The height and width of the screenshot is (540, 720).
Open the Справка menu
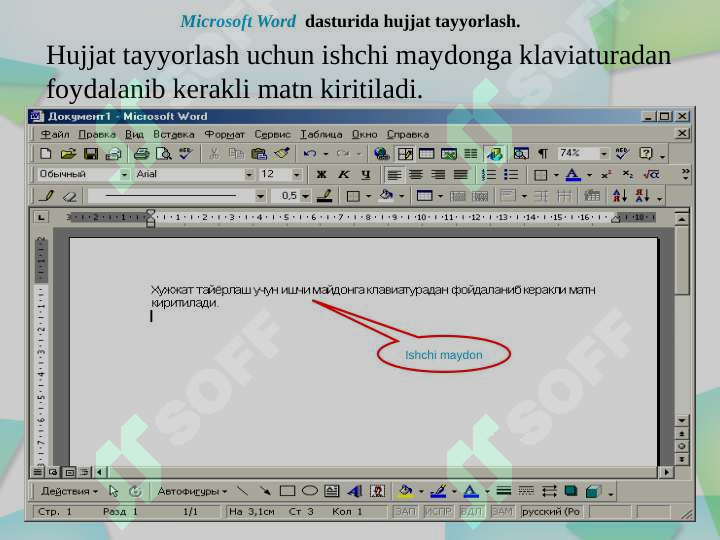coord(408,135)
